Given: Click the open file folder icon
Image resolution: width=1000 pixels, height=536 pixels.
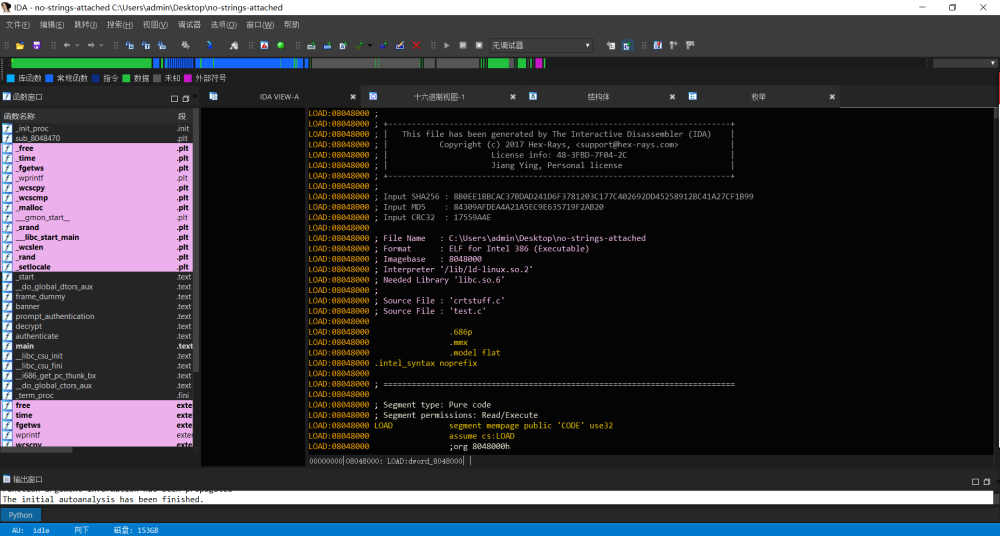Looking at the screenshot, I should 20,45.
